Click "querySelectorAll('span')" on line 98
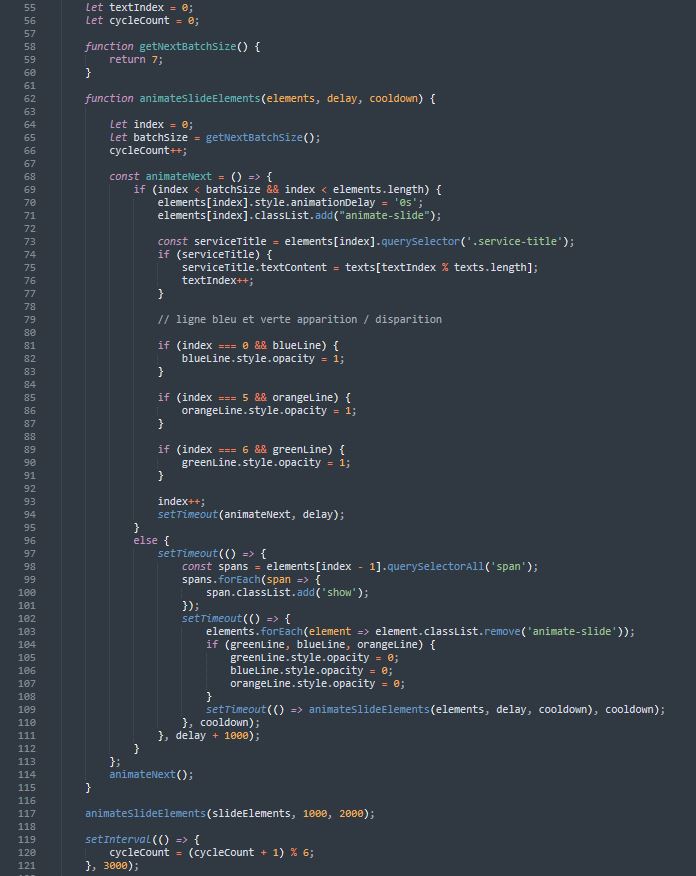The image size is (696, 876). 460,566
